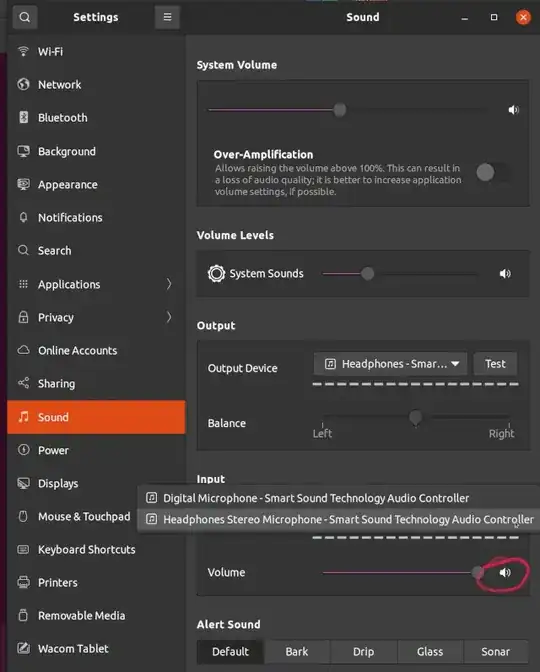Click the input Volume slider handle
This screenshot has width=540, height=672.
click(x=477, y=572)
